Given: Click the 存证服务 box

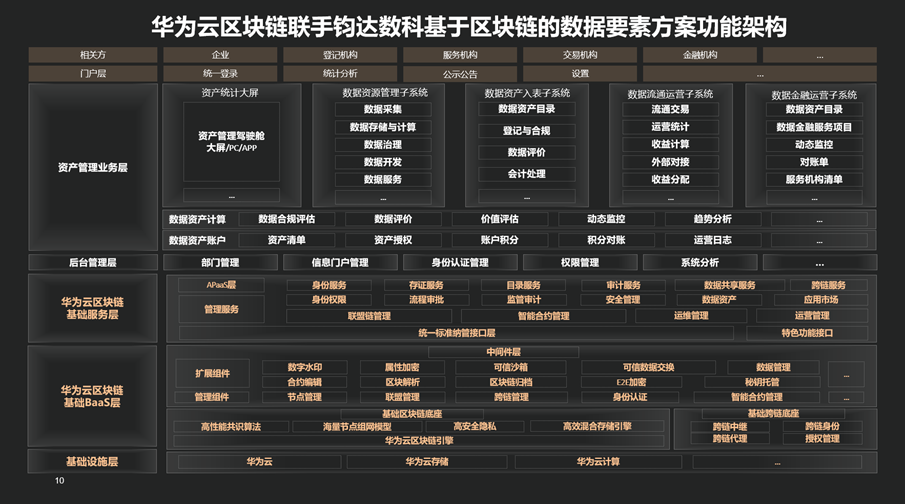Looking at the screenshot, I should pyautogui.click(x=427, y=285).
